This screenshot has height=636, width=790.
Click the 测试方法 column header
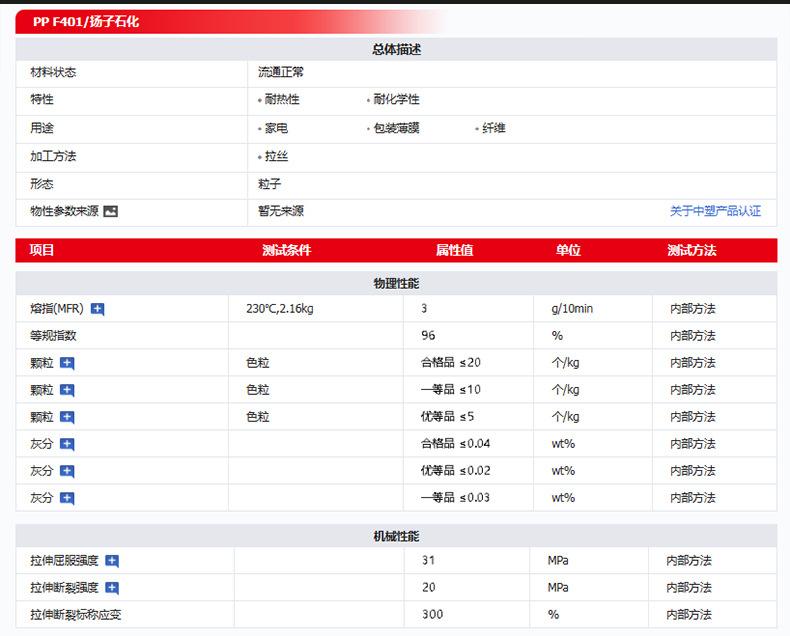tap(691, 250)
